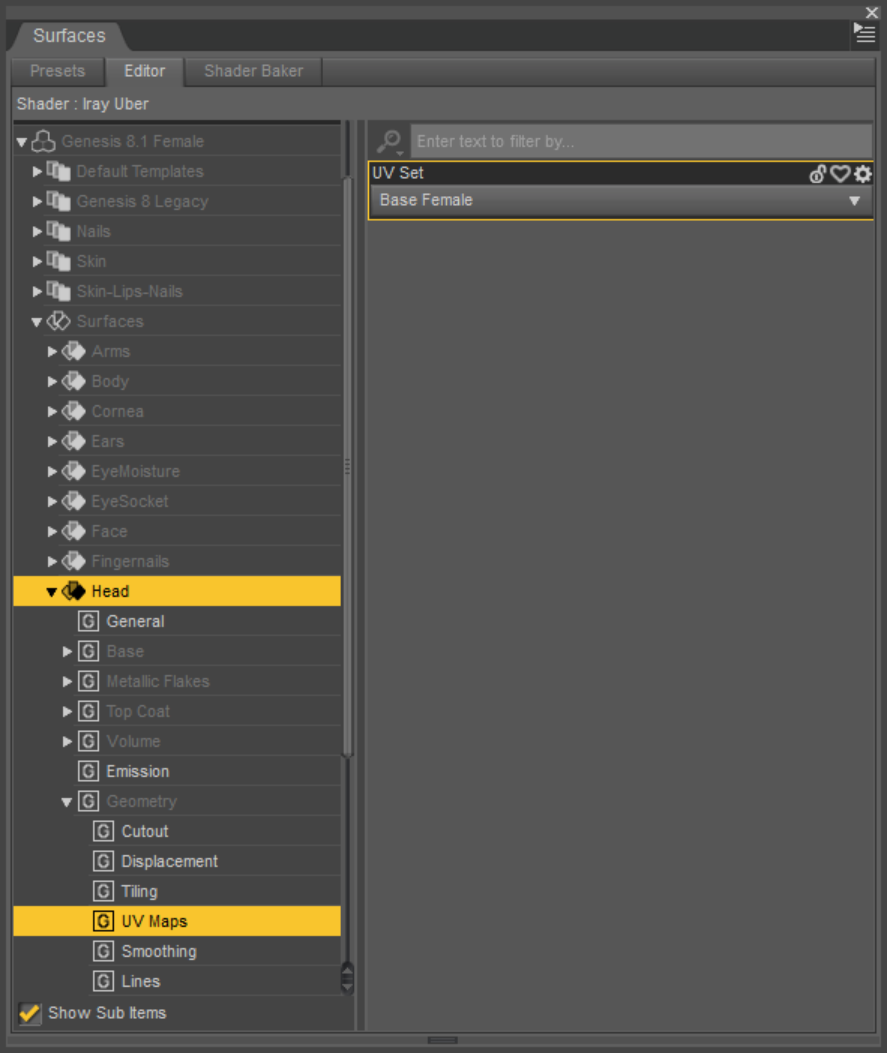Click the Genesis 8.1 Female figure icon
887x1053 pixels.
[44, 141]
